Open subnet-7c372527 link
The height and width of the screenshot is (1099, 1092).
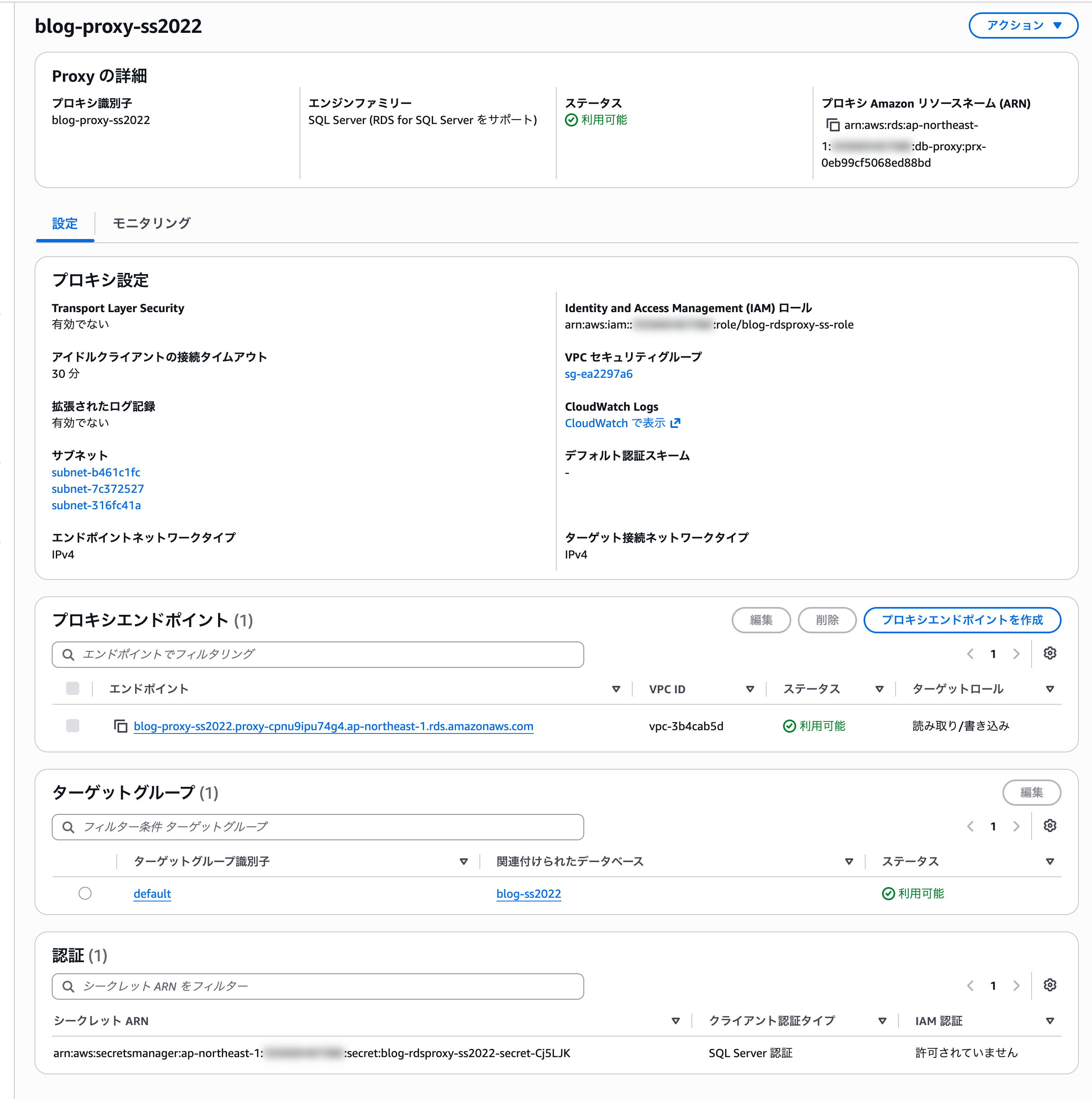98,489
